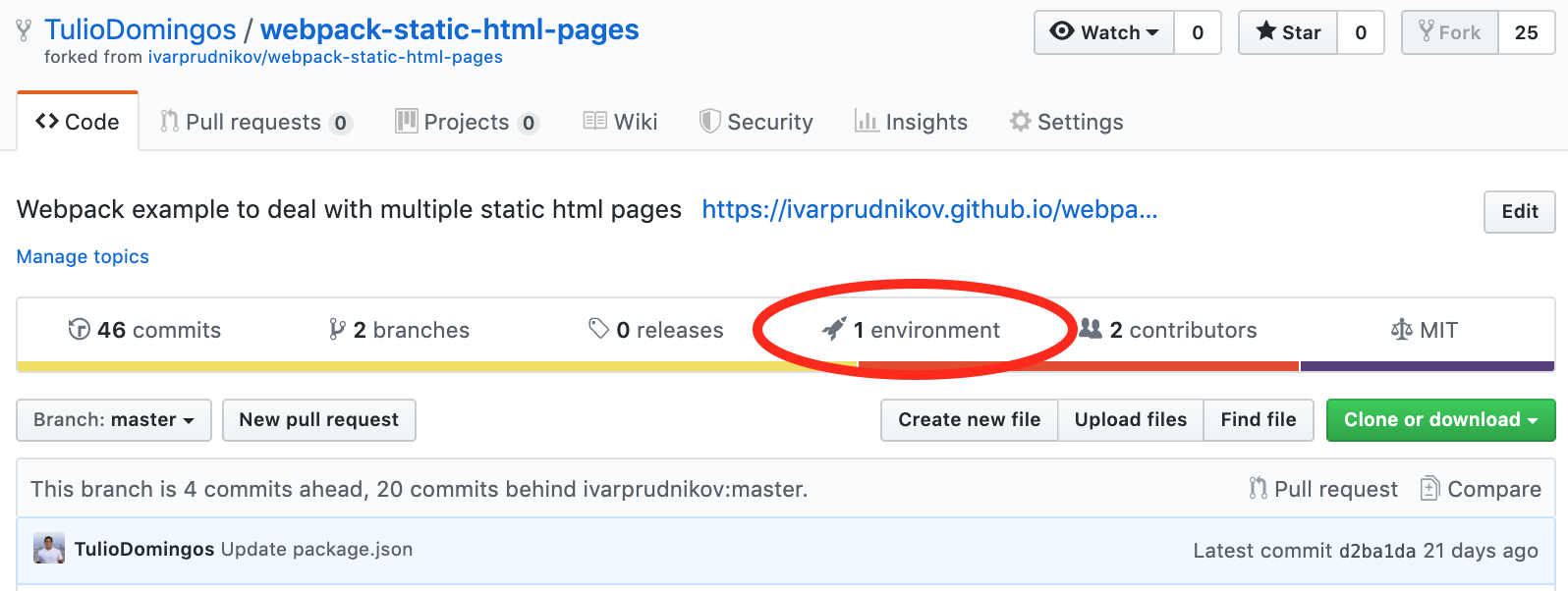The height and width of the screenshot is (591, 1568).
Task: Click the tag icon beside 0 releases
Action: [598, 328]
